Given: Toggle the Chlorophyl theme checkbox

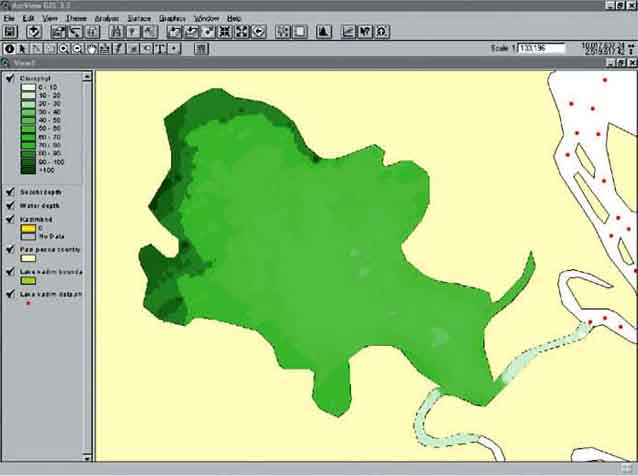Looking at the screenshot, I should [x=9, y=75].
